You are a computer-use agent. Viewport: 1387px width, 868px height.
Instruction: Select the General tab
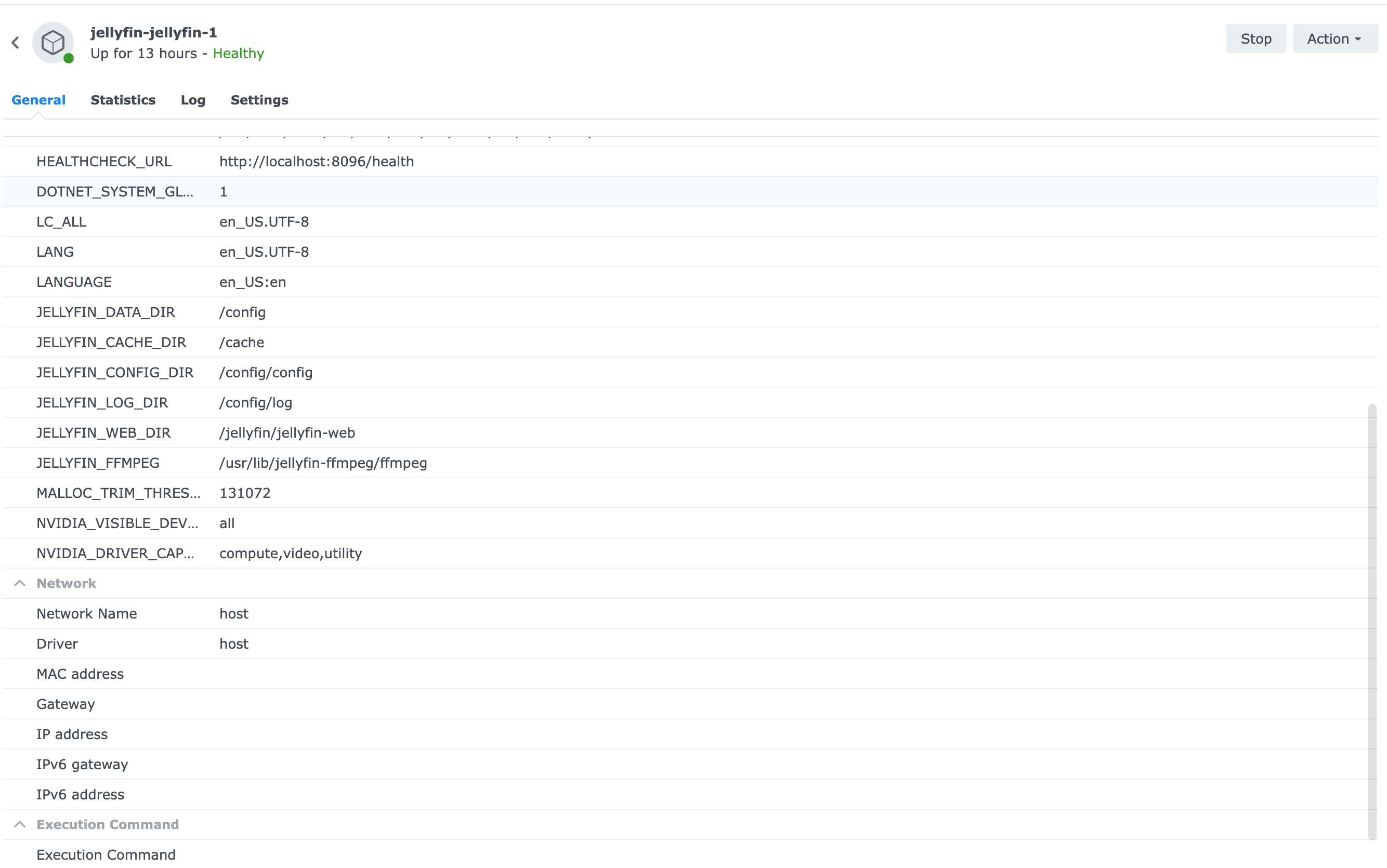pyautogui.click(x=38, y=100)
